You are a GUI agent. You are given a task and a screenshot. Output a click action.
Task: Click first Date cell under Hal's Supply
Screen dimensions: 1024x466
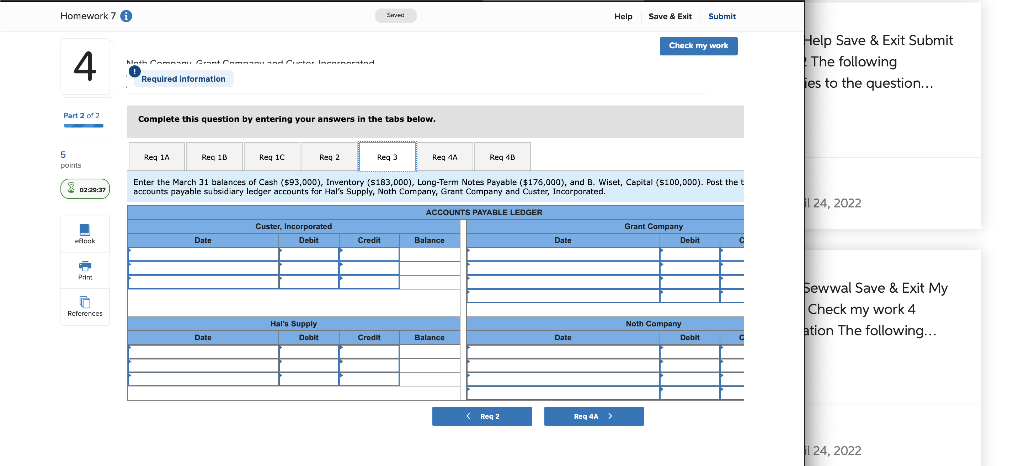pyautogui.click(x=203, y=351)
